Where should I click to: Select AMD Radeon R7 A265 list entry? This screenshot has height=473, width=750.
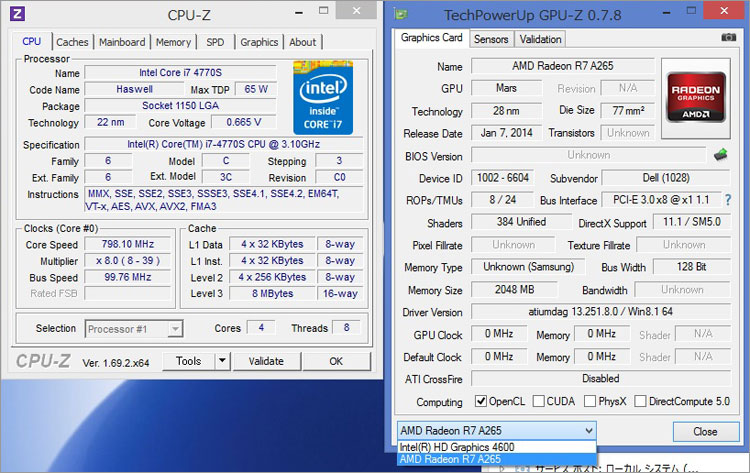tap(496, 459)
